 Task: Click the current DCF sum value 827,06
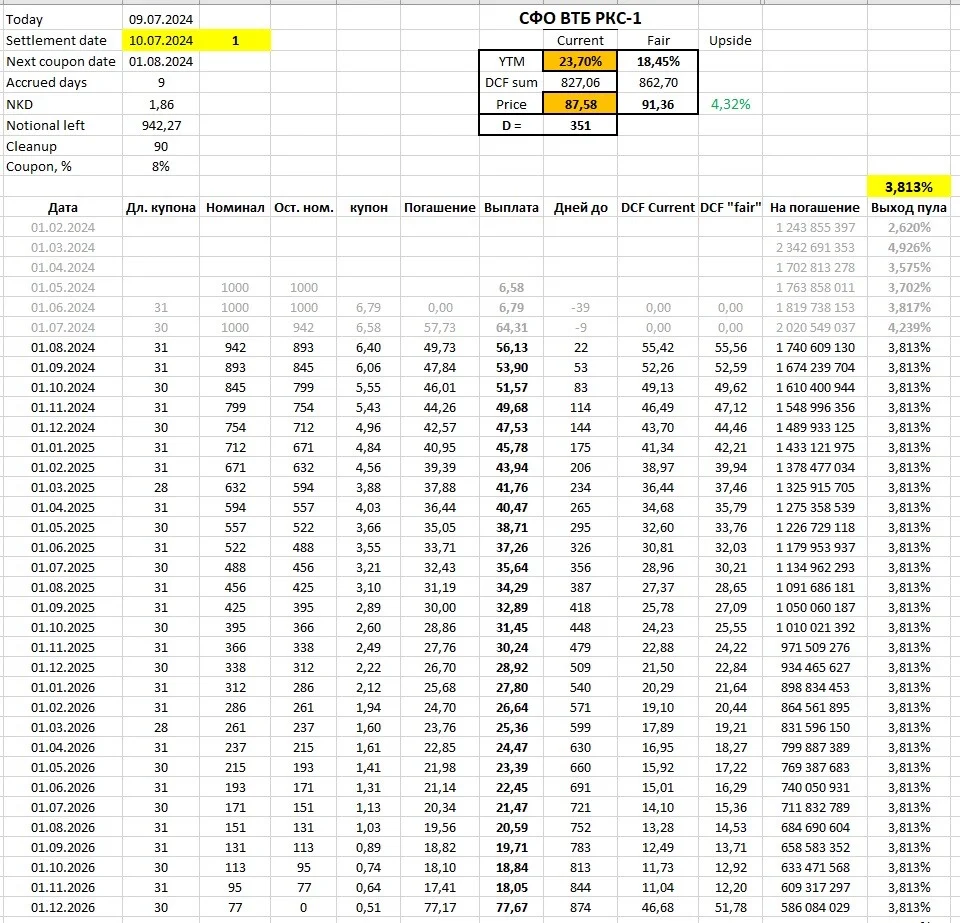(580, 83)
